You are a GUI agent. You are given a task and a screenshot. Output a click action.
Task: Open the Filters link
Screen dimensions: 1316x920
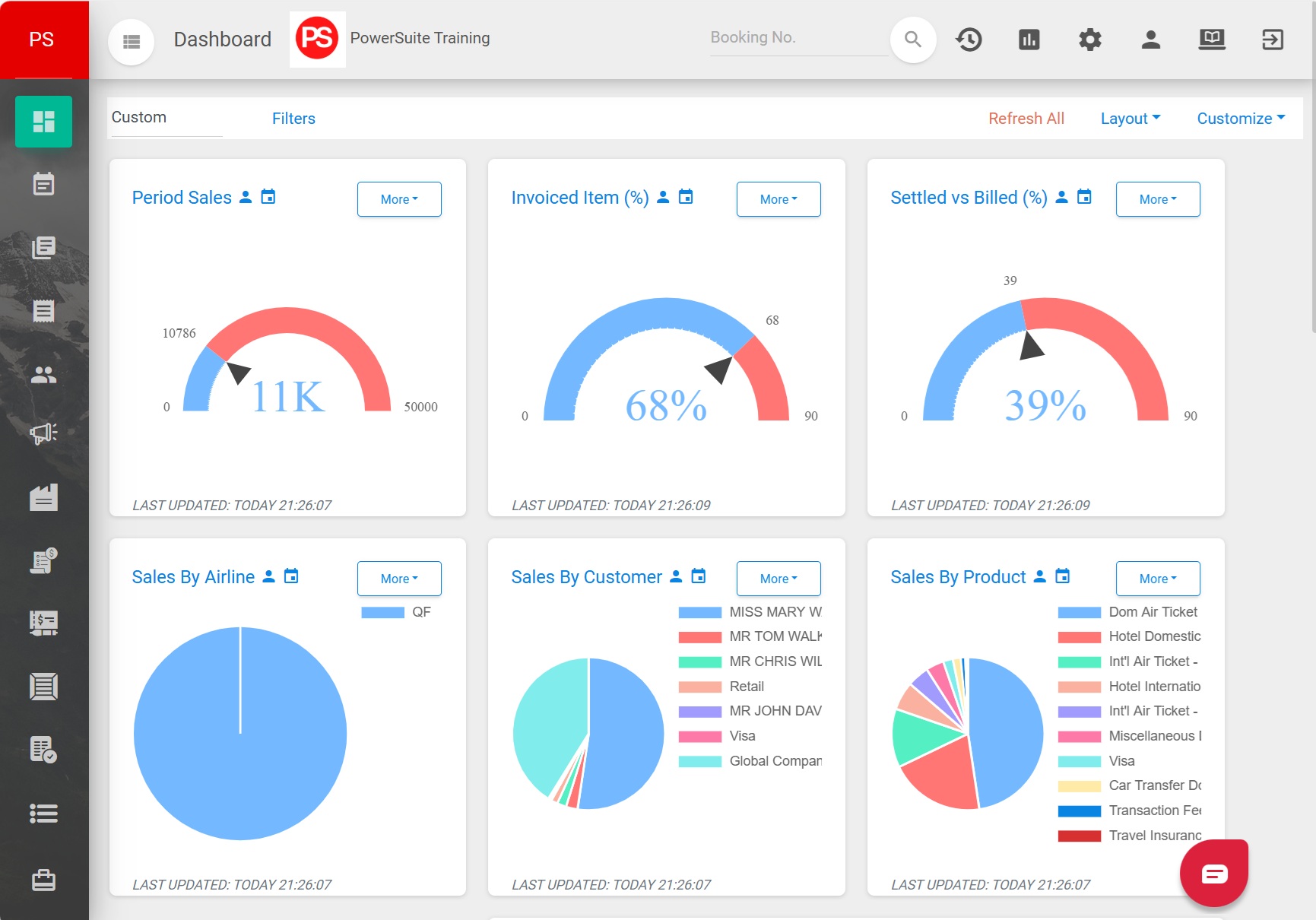tap(293, 119)
